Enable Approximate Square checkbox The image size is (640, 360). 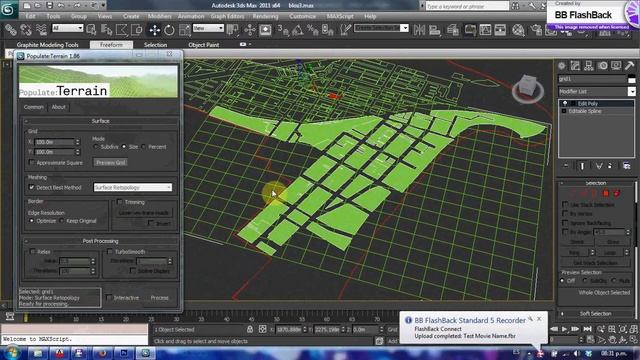(32, 162)
